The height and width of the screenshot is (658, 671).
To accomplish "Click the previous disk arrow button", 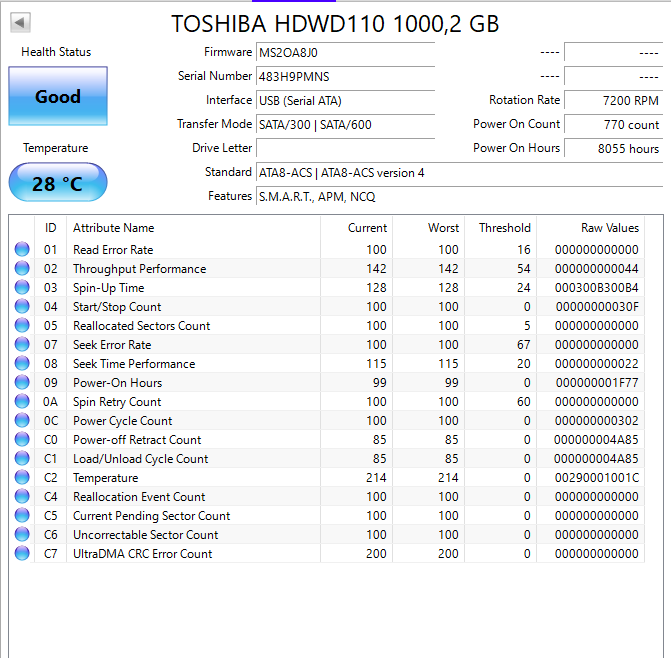I will click(x=20, y=22).
